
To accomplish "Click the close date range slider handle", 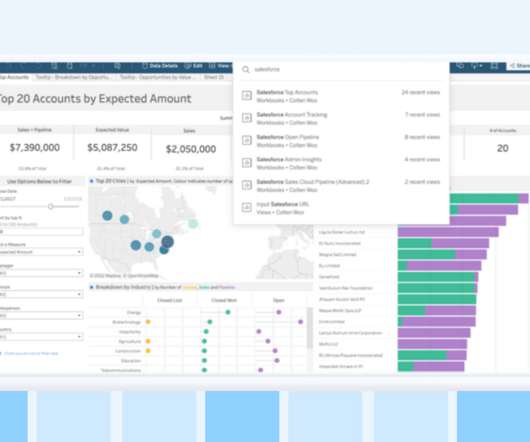I will point(50,206).
